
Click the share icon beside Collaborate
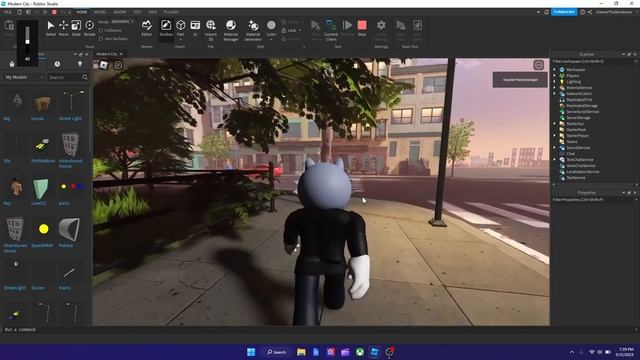point(590,12)
